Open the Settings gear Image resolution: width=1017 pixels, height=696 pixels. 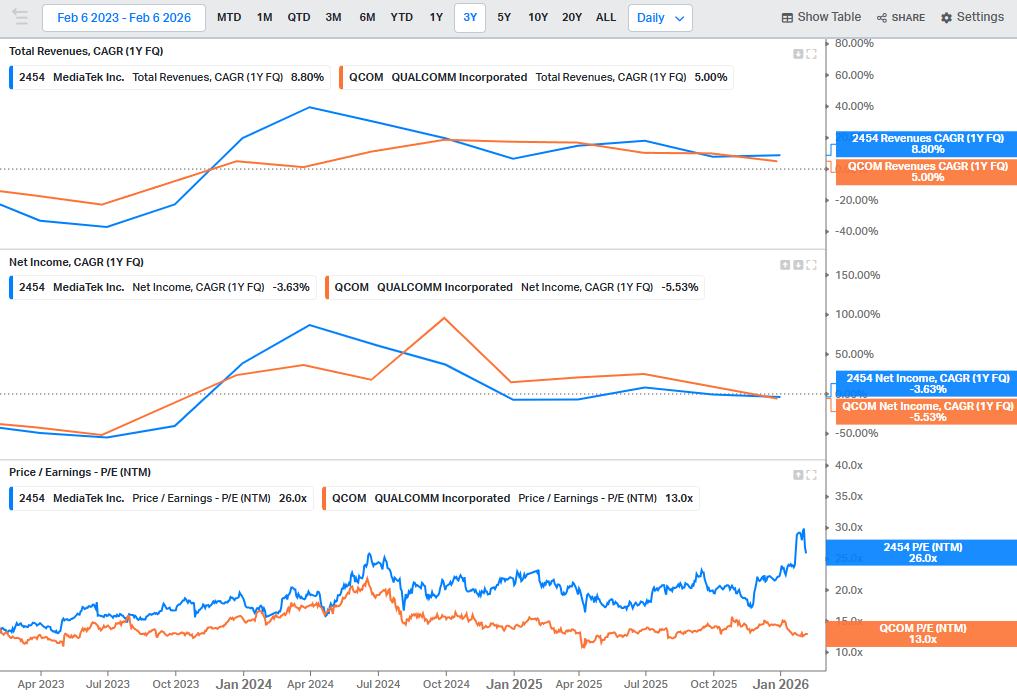972,17
